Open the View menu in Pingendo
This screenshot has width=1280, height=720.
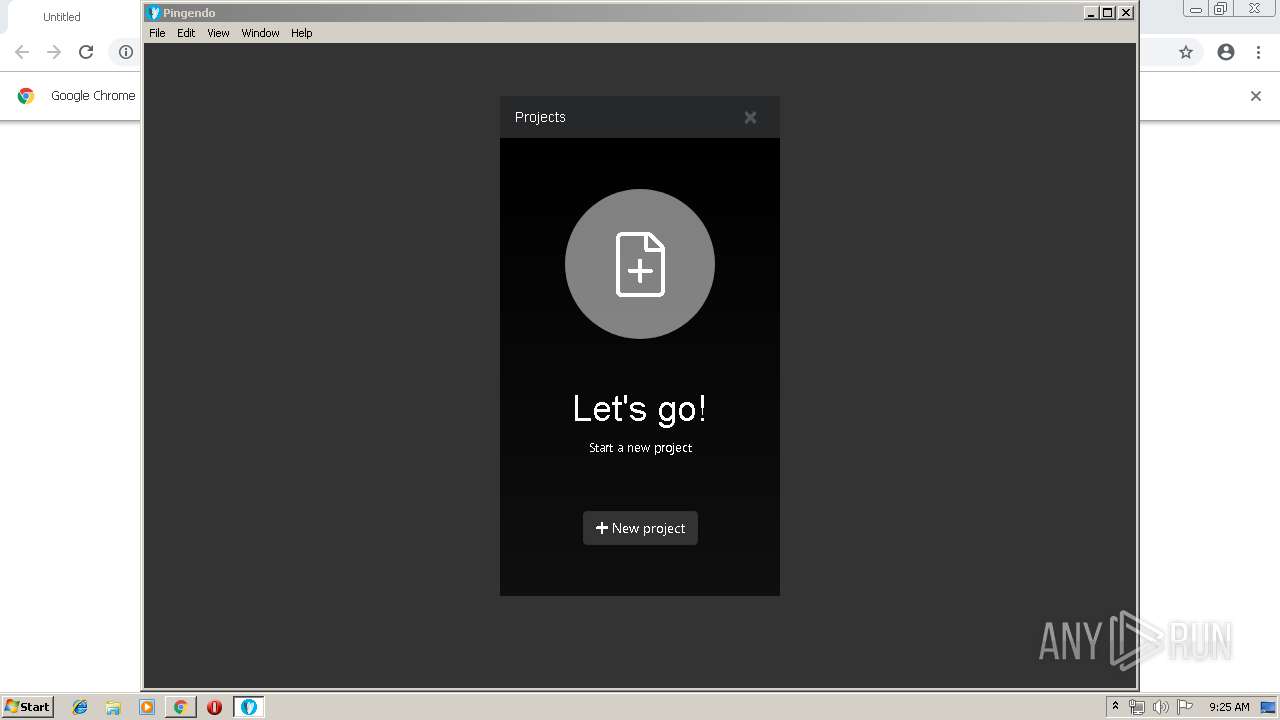click(x=218, y=33)
